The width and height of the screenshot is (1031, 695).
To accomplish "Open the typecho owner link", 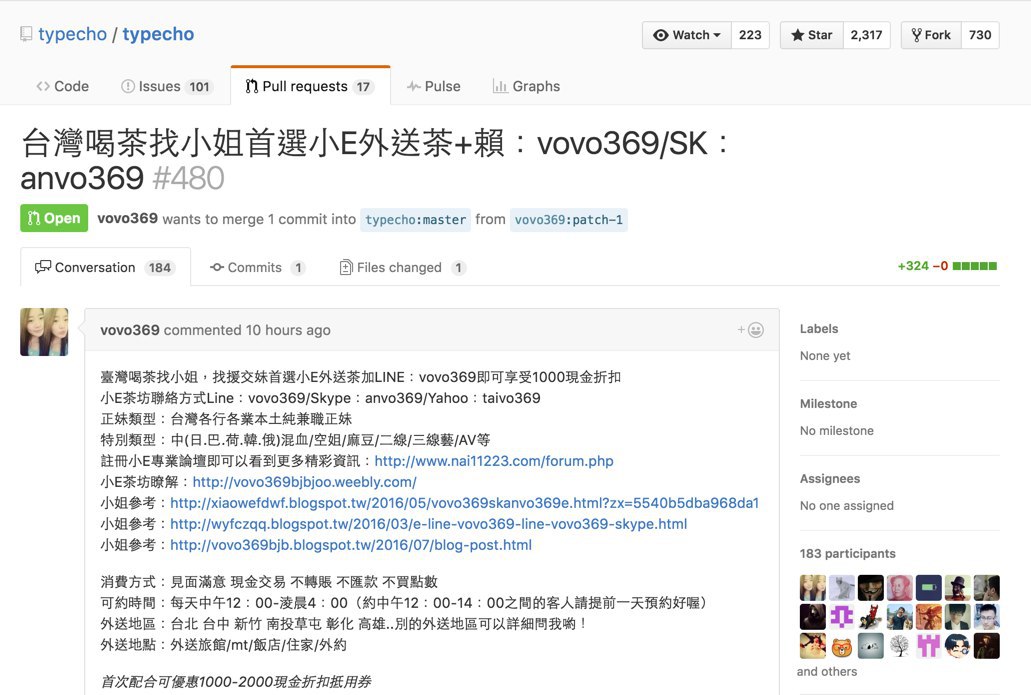I will tap(72, 34).
